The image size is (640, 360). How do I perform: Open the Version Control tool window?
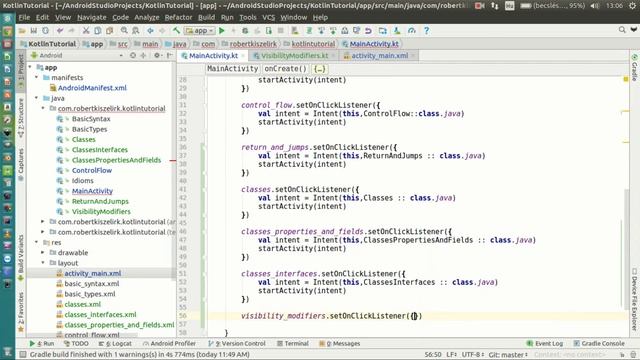point(237,343)
